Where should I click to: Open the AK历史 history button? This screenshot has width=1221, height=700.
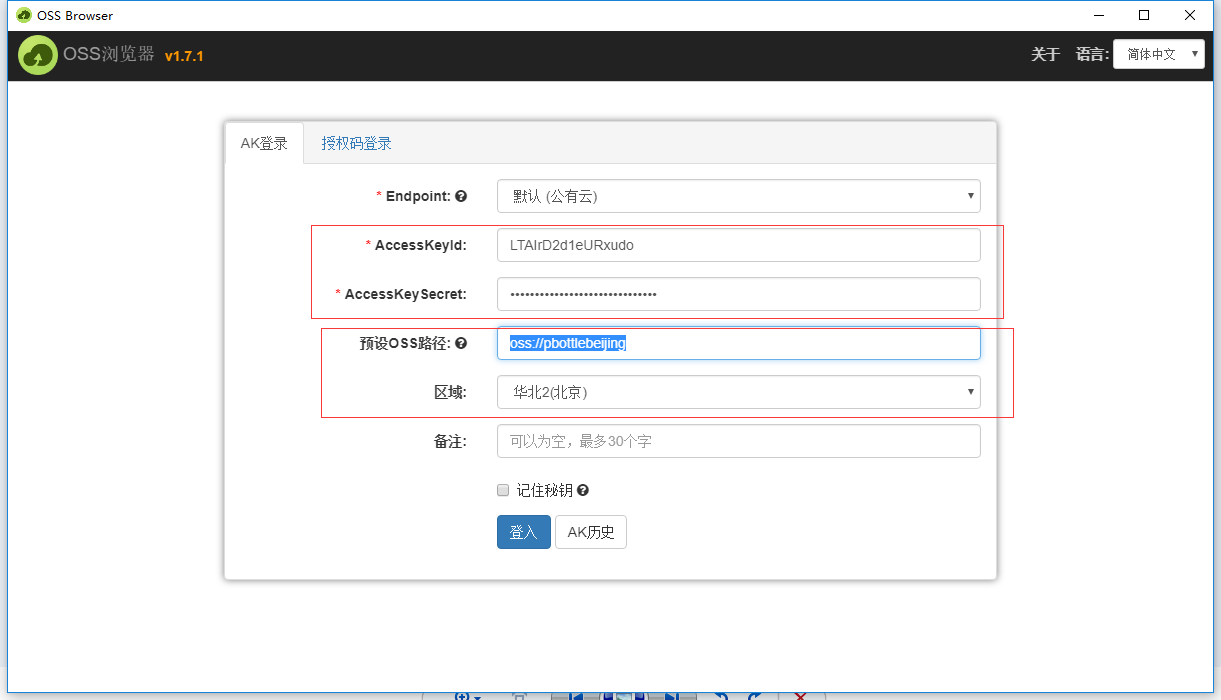tap(591, 532)
